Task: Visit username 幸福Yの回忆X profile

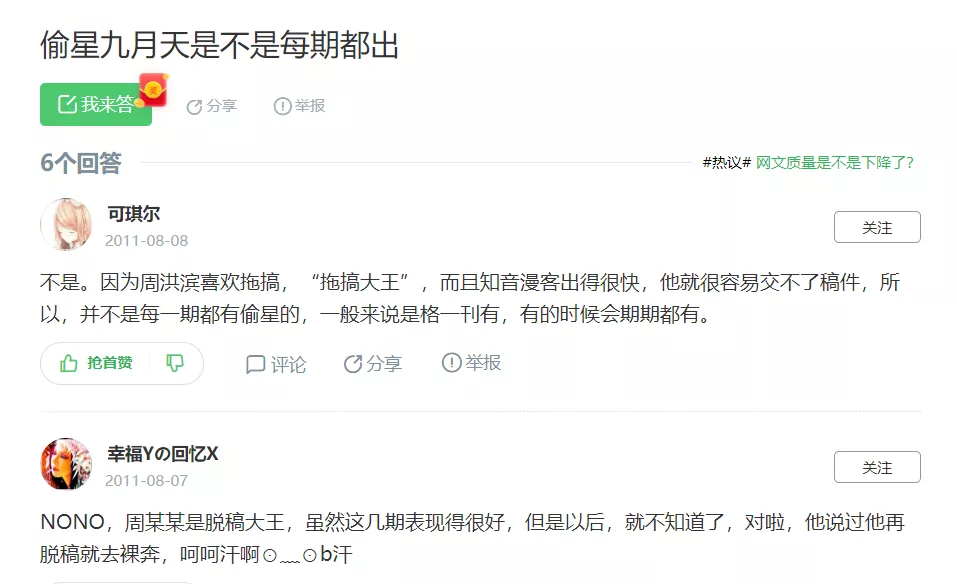Action: [x=163, y=454]
